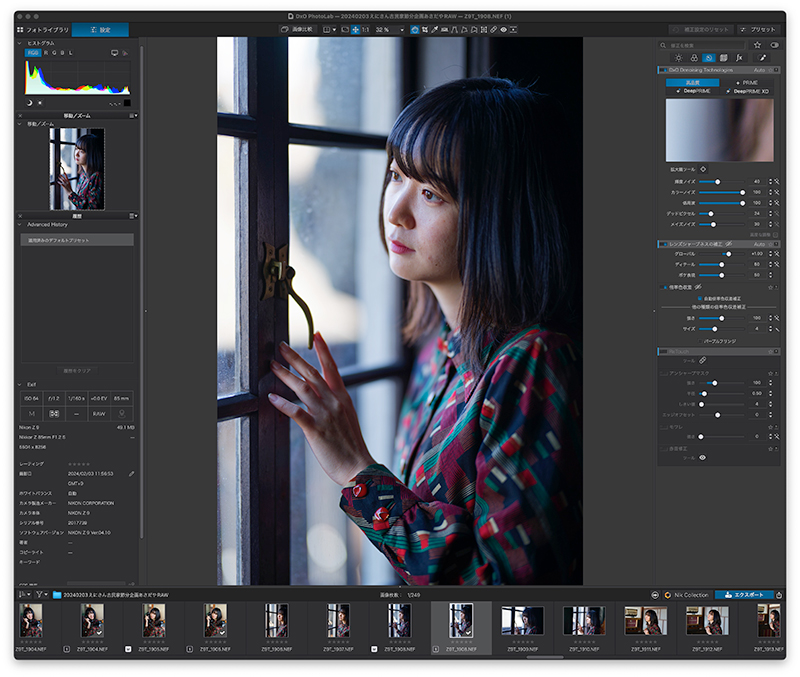Collapse the Histogram panel
Viewport: 800px width, 677px height.
[20, 43]
